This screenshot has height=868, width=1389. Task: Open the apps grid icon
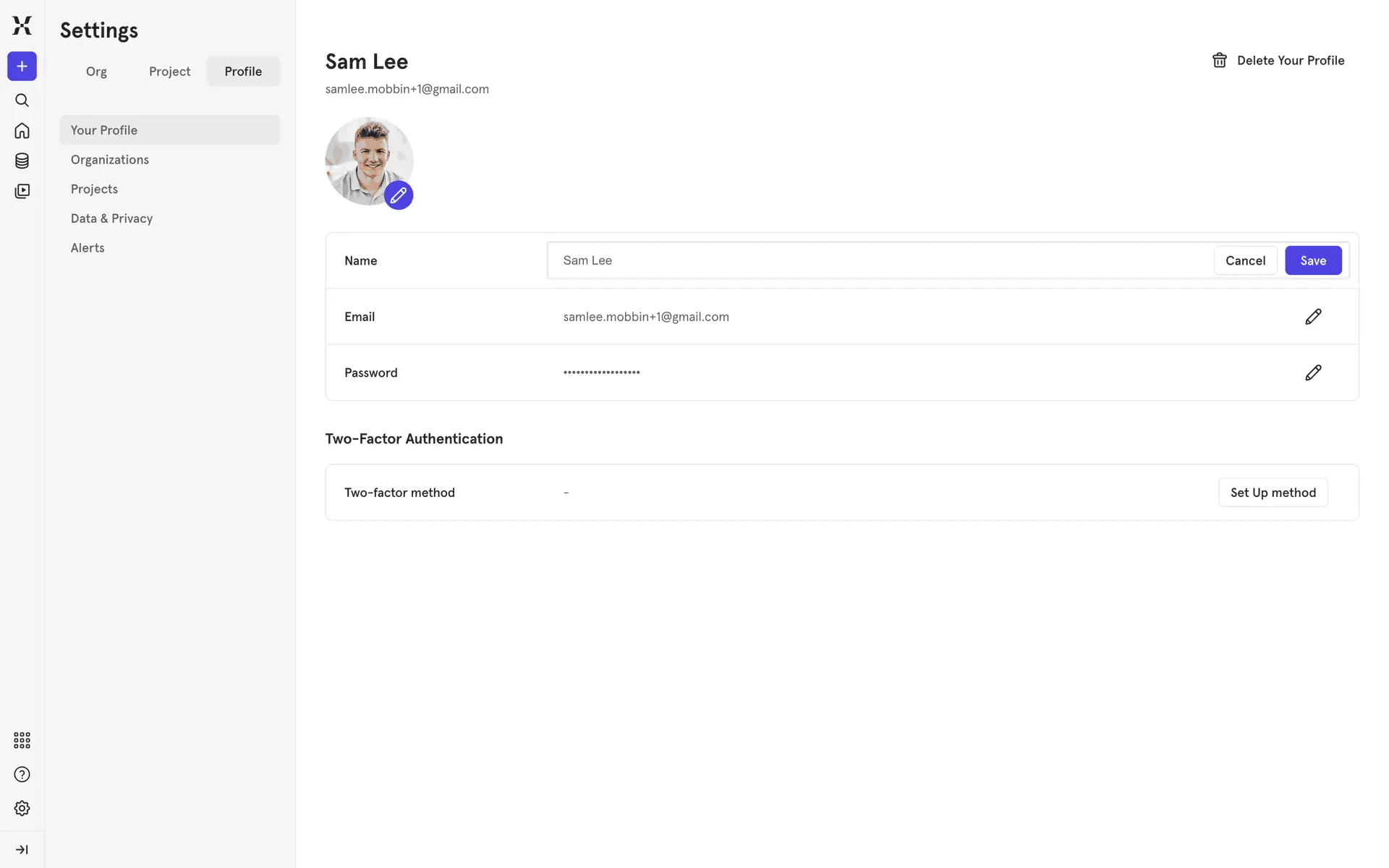click(22, 740)
